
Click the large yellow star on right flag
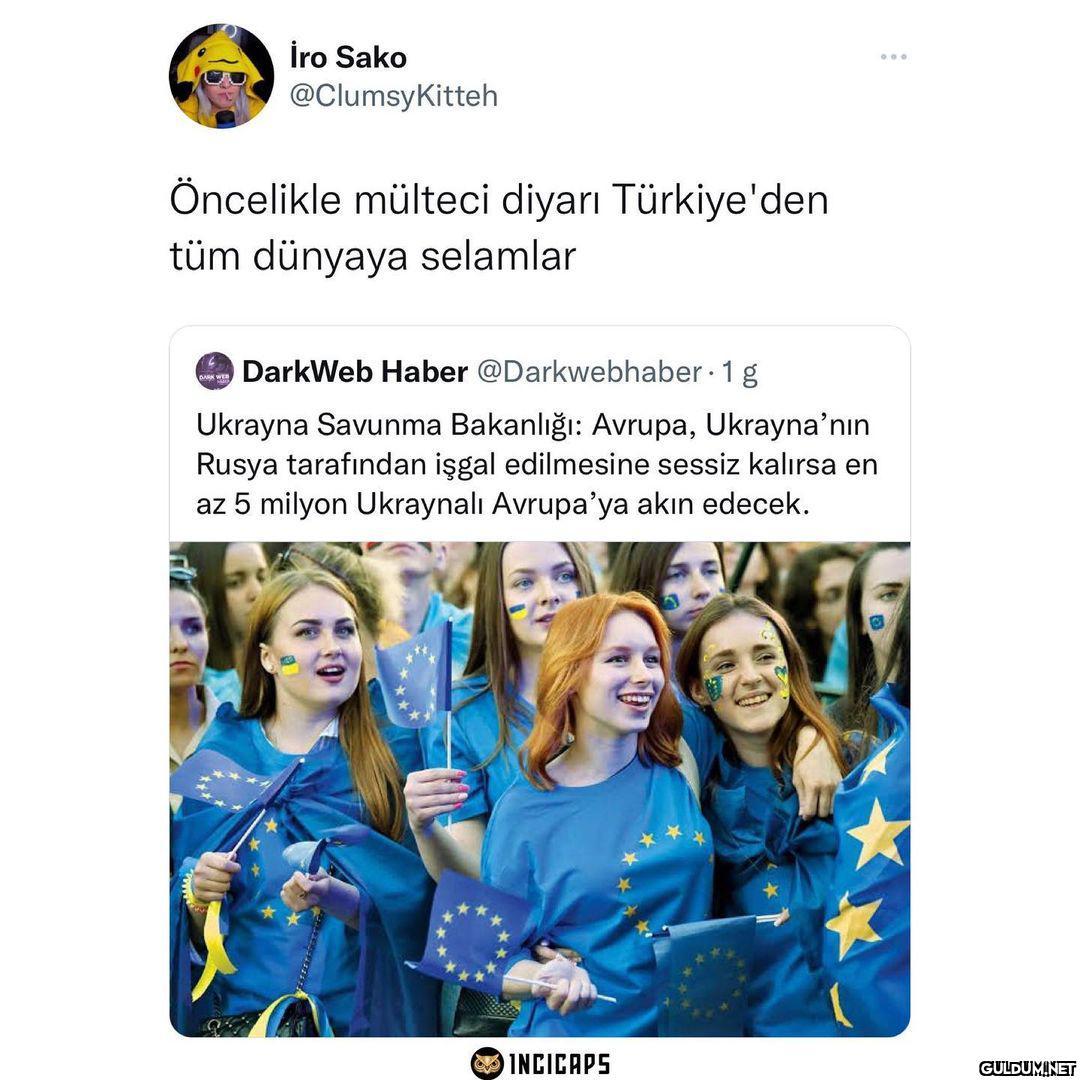click(x=877, y=833)
